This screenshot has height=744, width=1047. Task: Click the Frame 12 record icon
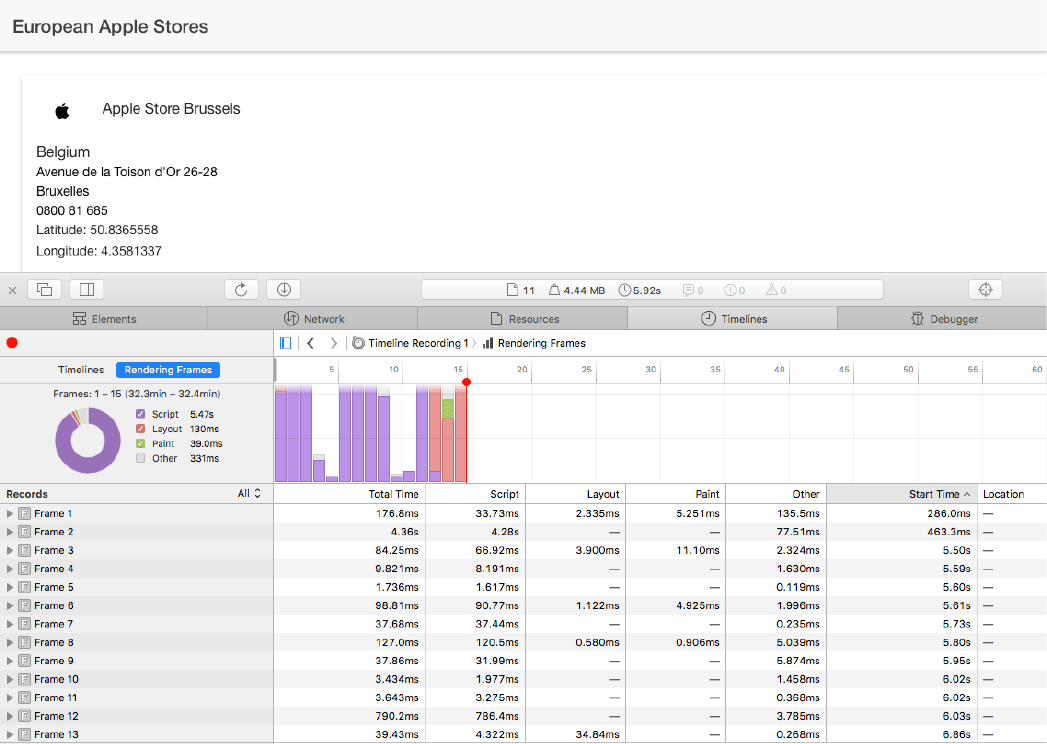(25, 716)
